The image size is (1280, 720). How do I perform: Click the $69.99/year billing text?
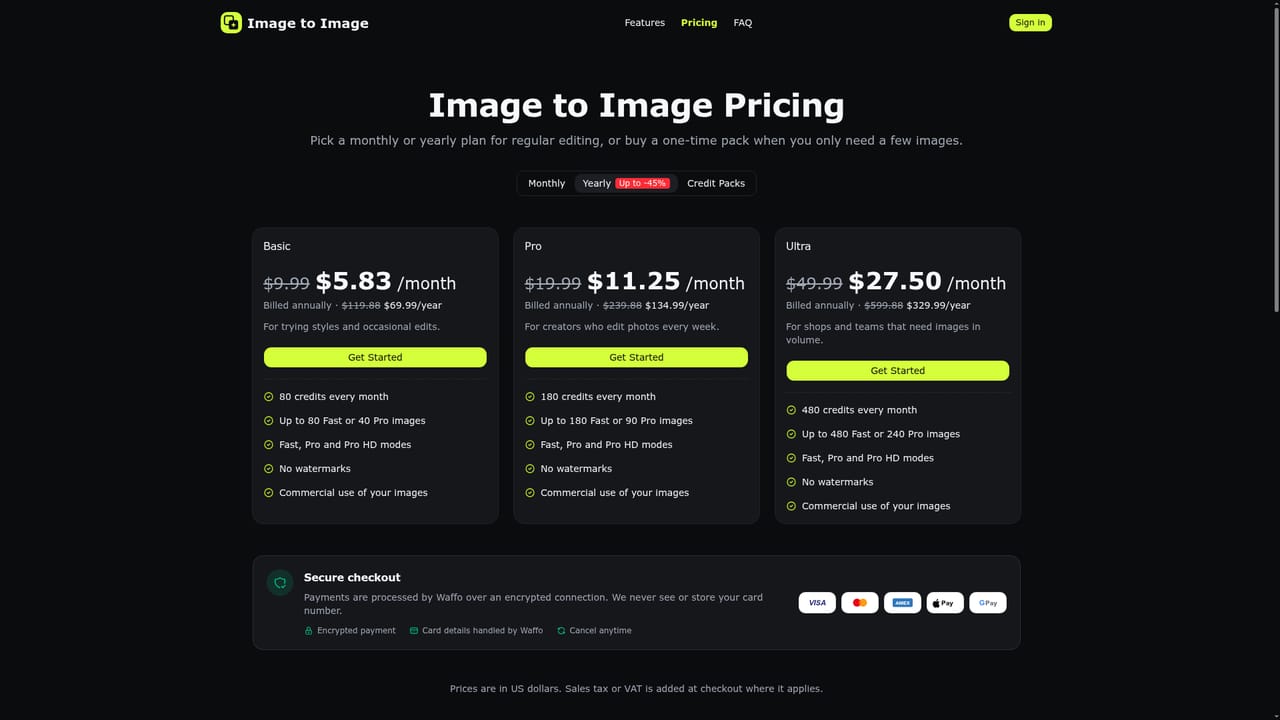pos(413,306)
